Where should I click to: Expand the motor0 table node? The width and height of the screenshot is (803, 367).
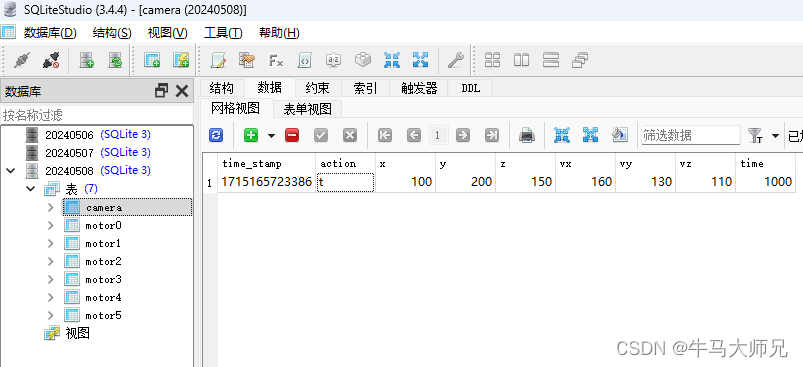click(50, 225)
